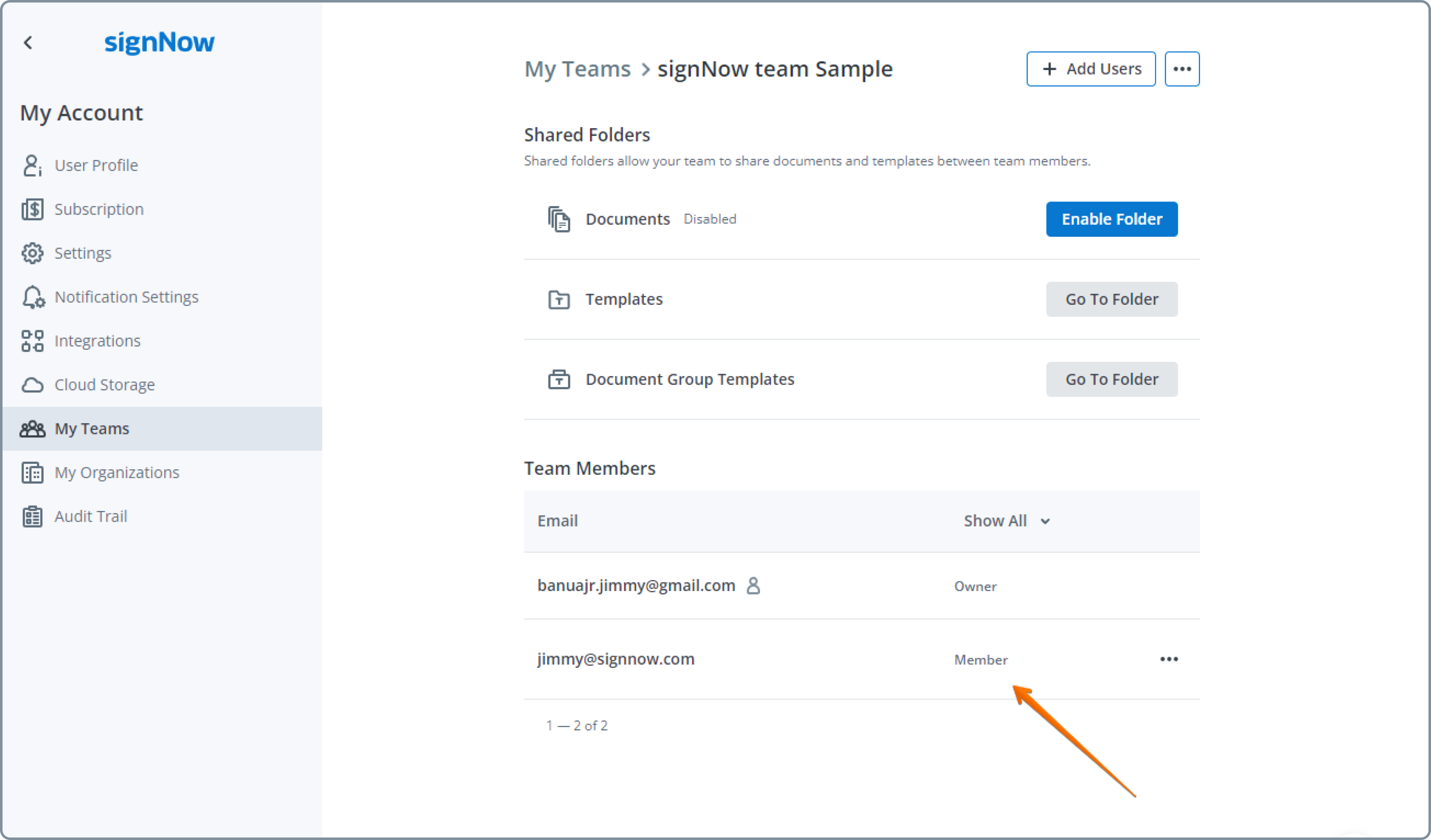Go to the Templates folder
This screenshot has height=840, width=1431.
pos(1112,300)
